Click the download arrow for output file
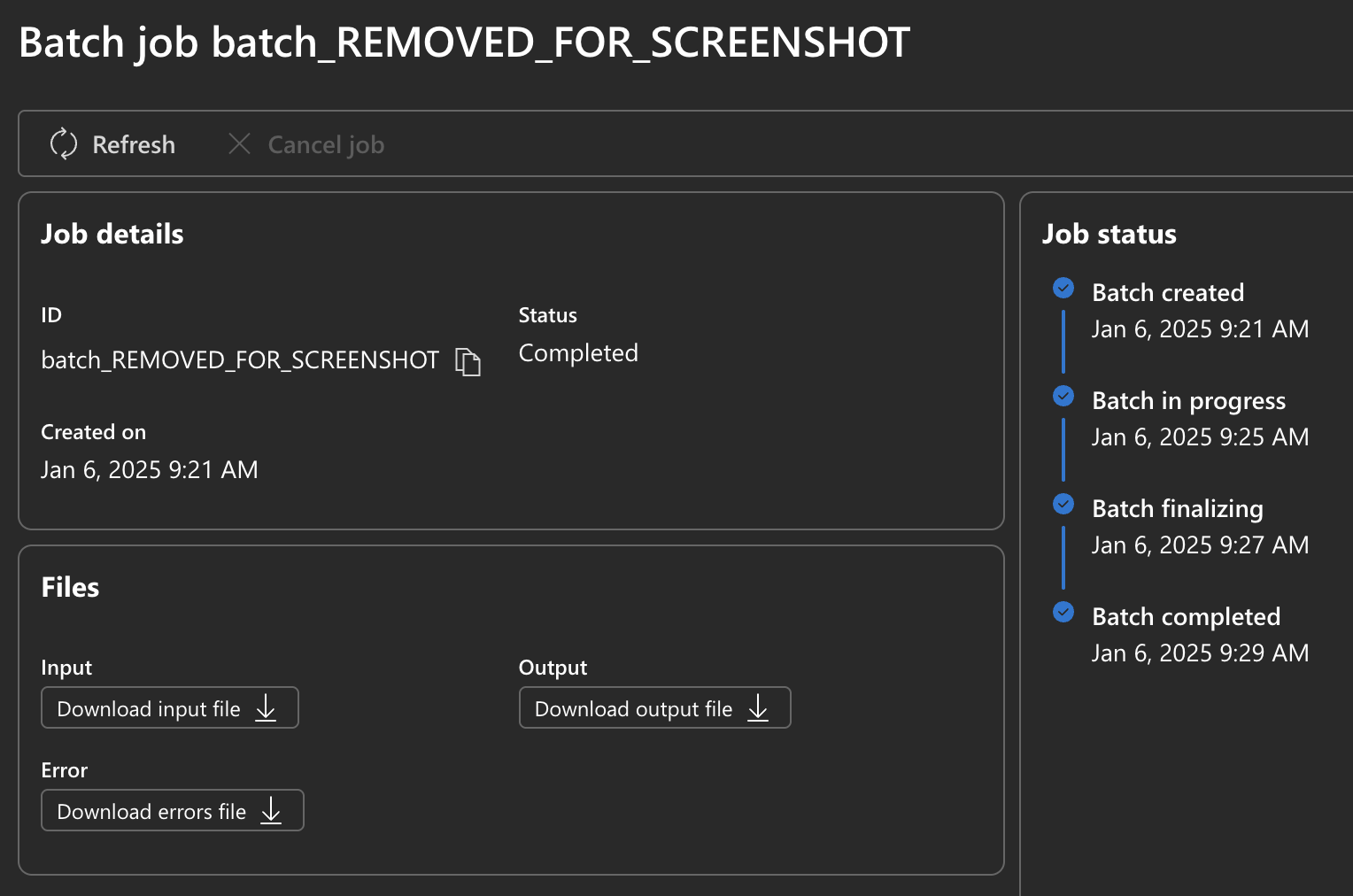The width and height of the screenshot is (1353, 896). pyautogui.click(x=758, y=708)
